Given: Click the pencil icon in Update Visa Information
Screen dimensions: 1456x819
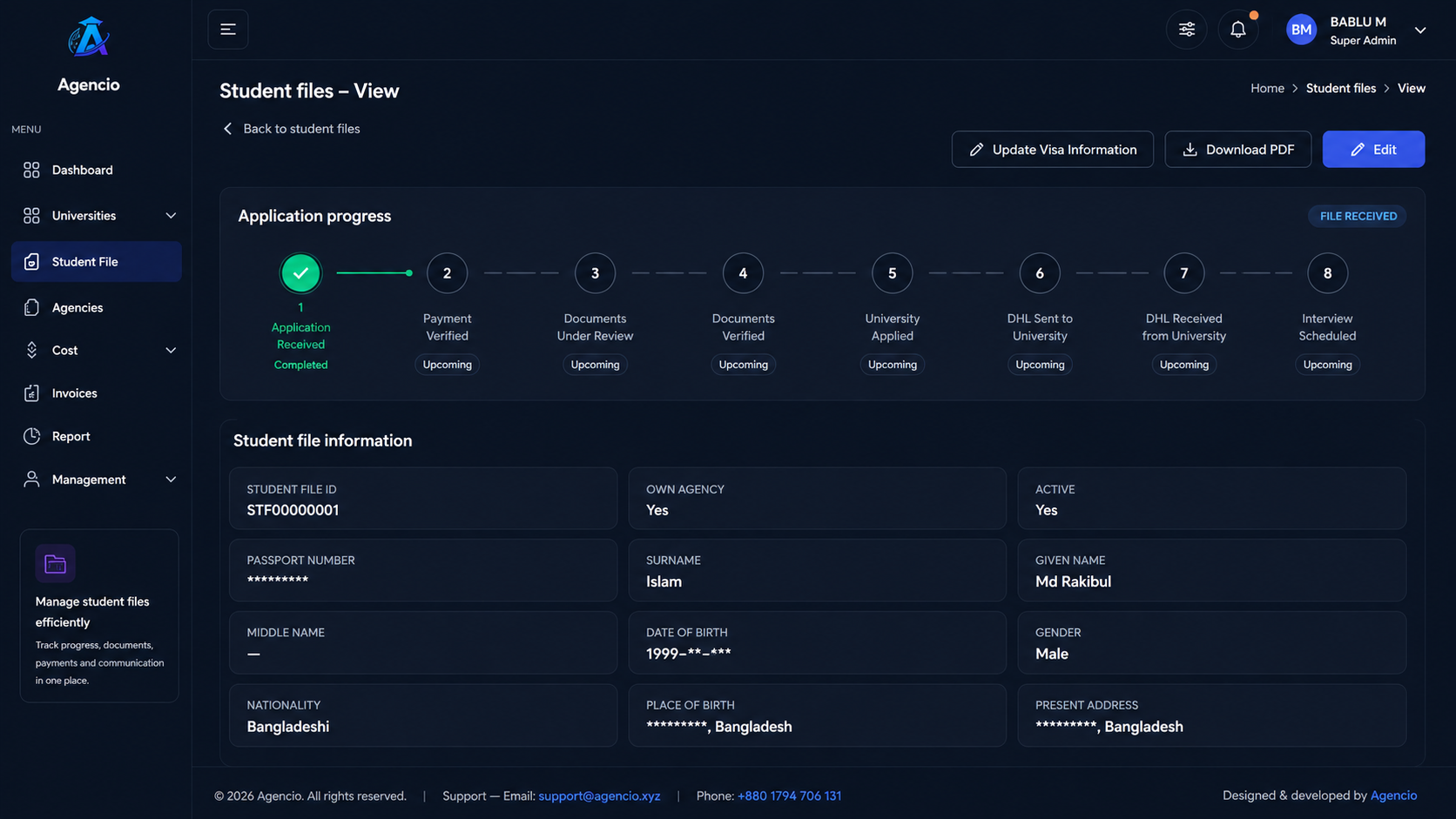Looking at the screenshot, I should [x=976, y=150].
